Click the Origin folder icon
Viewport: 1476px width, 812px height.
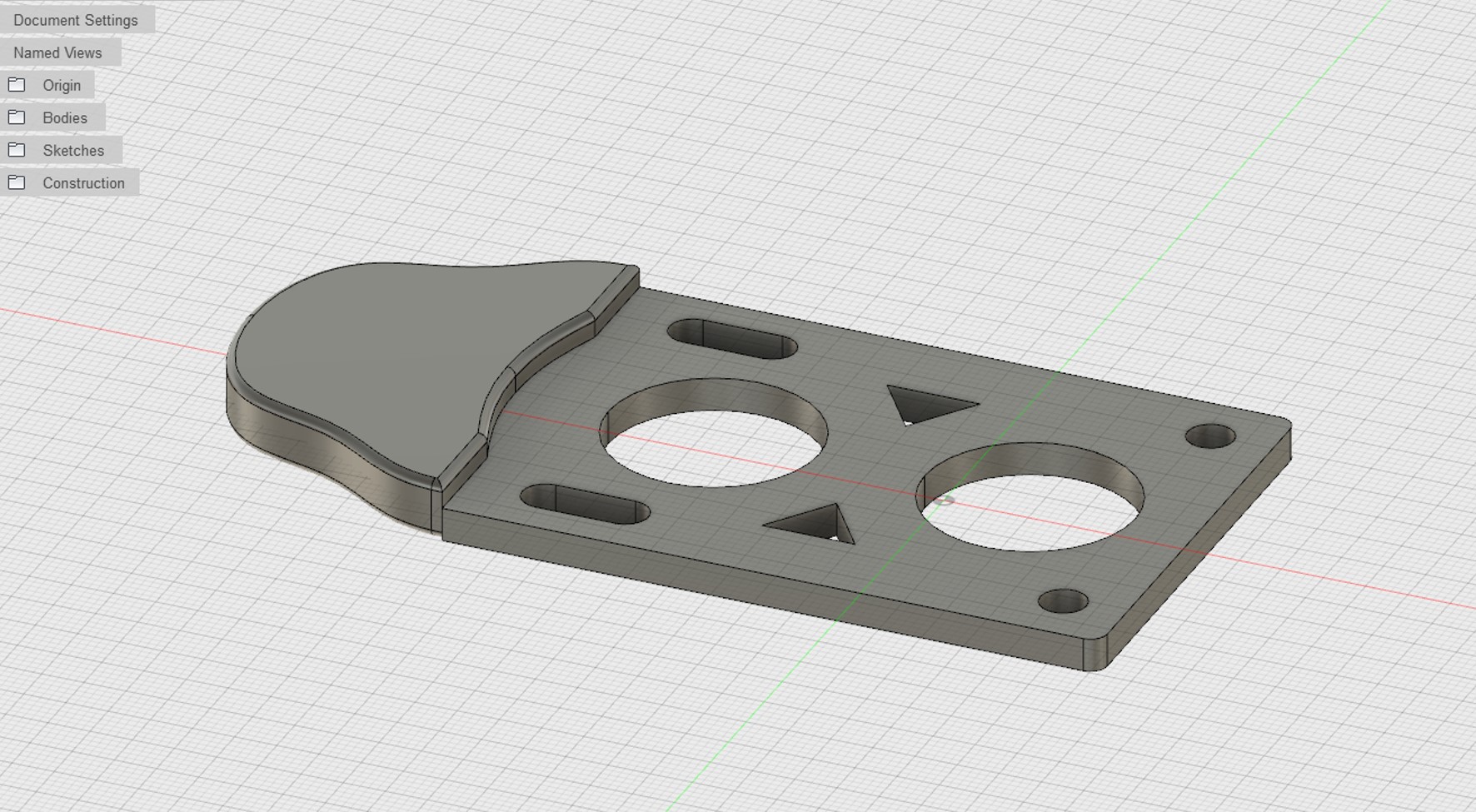pyautogui.click(x=17, y=85)
